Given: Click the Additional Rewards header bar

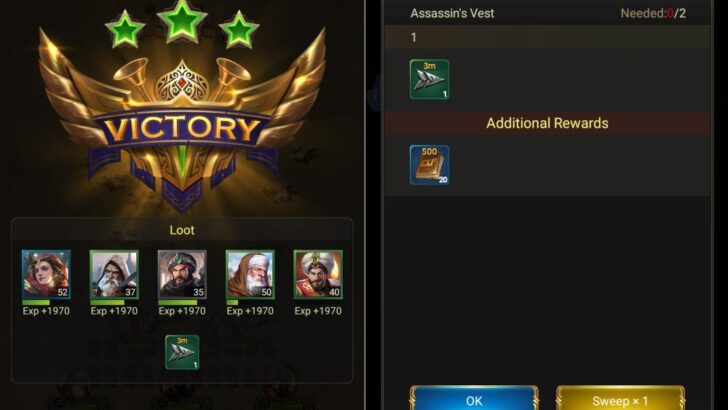Looking at the screenshot, I should (547, 123).
